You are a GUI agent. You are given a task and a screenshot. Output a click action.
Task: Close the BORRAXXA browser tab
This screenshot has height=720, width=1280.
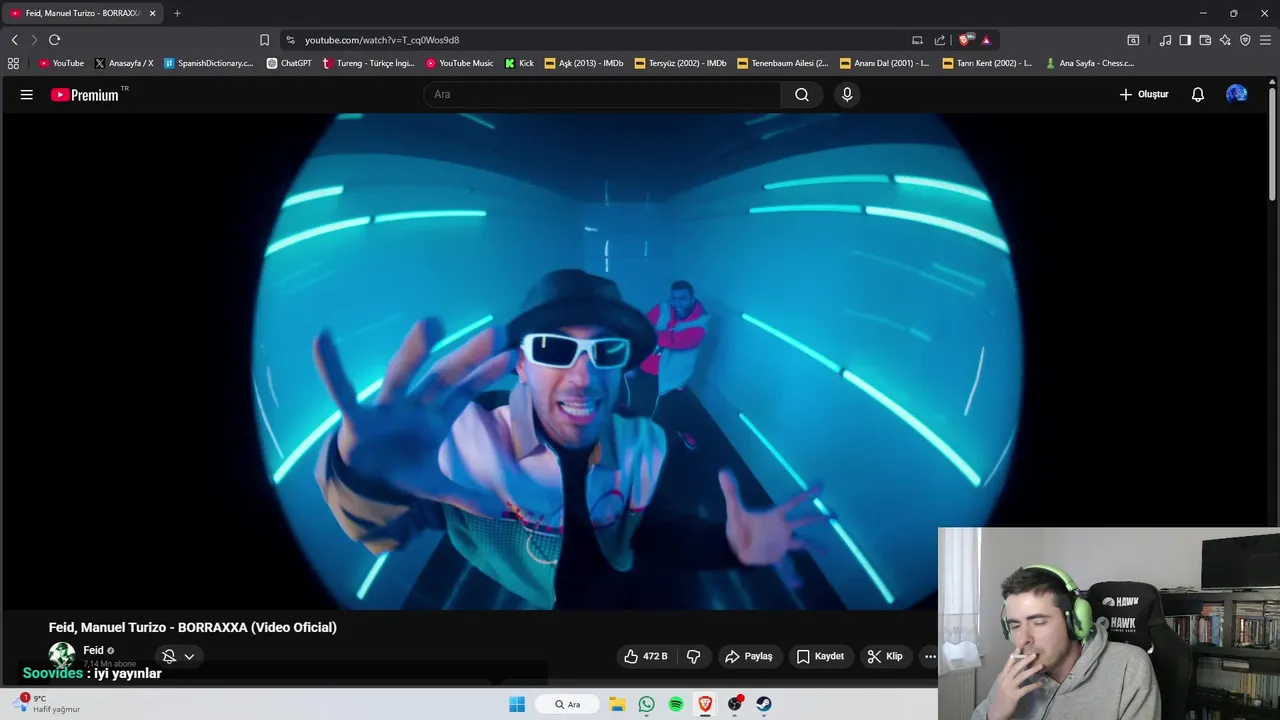click(x=152, y=13)
